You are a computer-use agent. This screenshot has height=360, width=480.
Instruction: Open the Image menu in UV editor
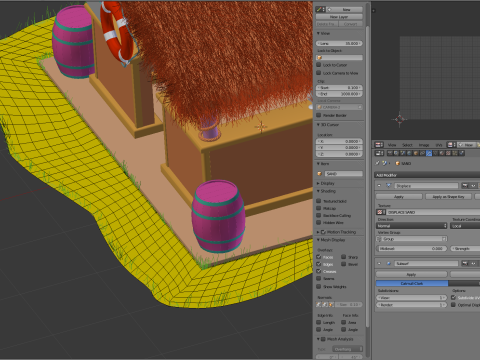point(424,145)
